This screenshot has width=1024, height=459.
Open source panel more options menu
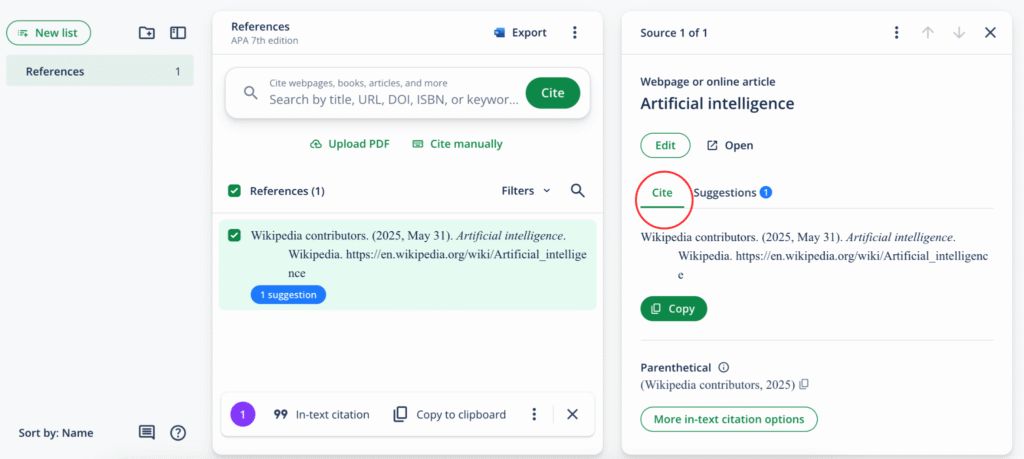click(x=897, y=33)
